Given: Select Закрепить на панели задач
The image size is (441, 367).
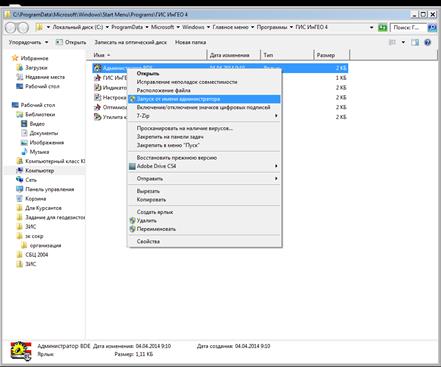Looking at the screenshot, I should pyautogui.click(x=204, y=137).
